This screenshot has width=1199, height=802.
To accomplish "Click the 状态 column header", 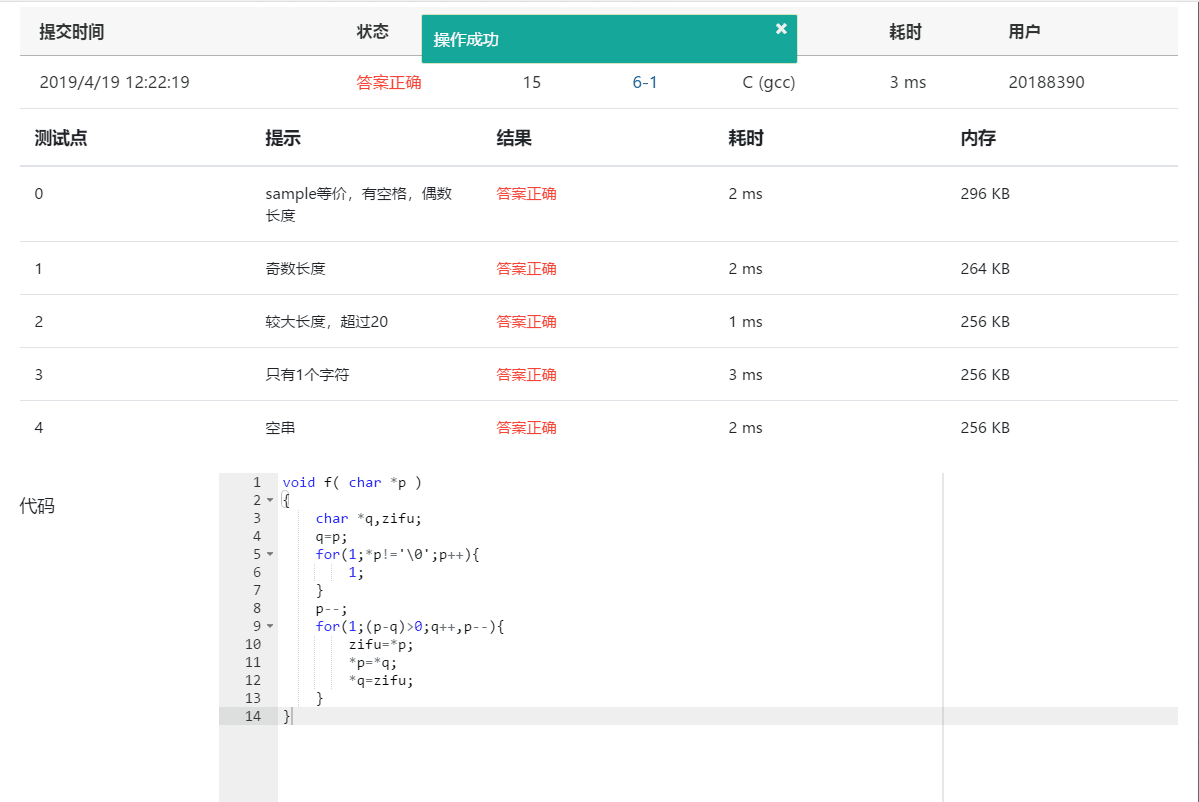I will point(372,32).
